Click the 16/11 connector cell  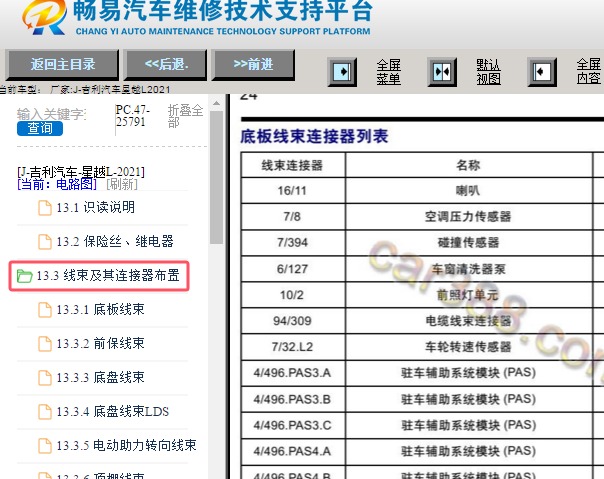click(292, 190)
